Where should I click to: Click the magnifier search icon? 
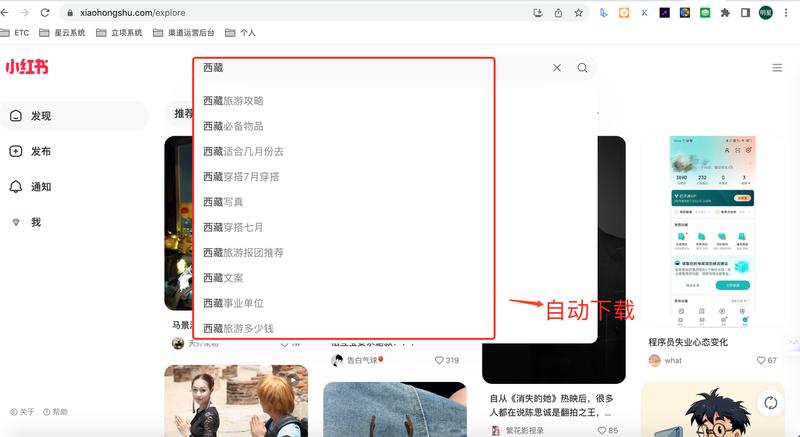click(582, 67)
